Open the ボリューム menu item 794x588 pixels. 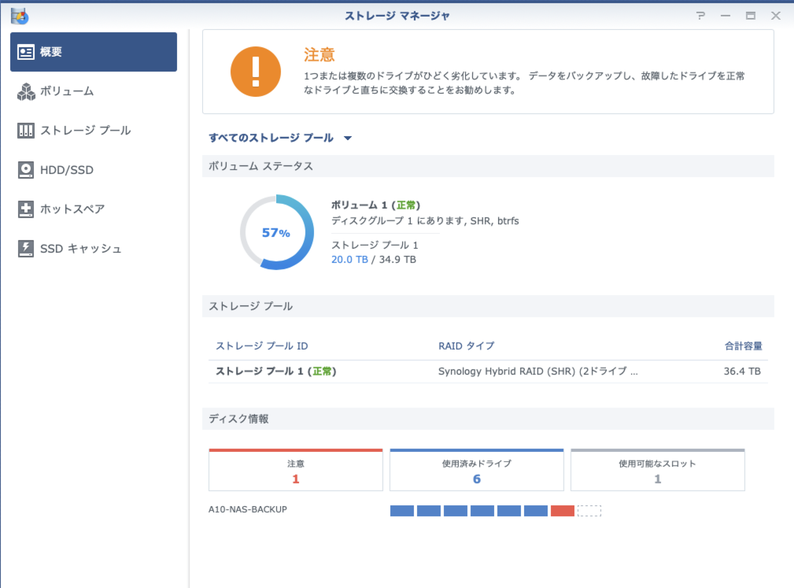coord(67,91)
